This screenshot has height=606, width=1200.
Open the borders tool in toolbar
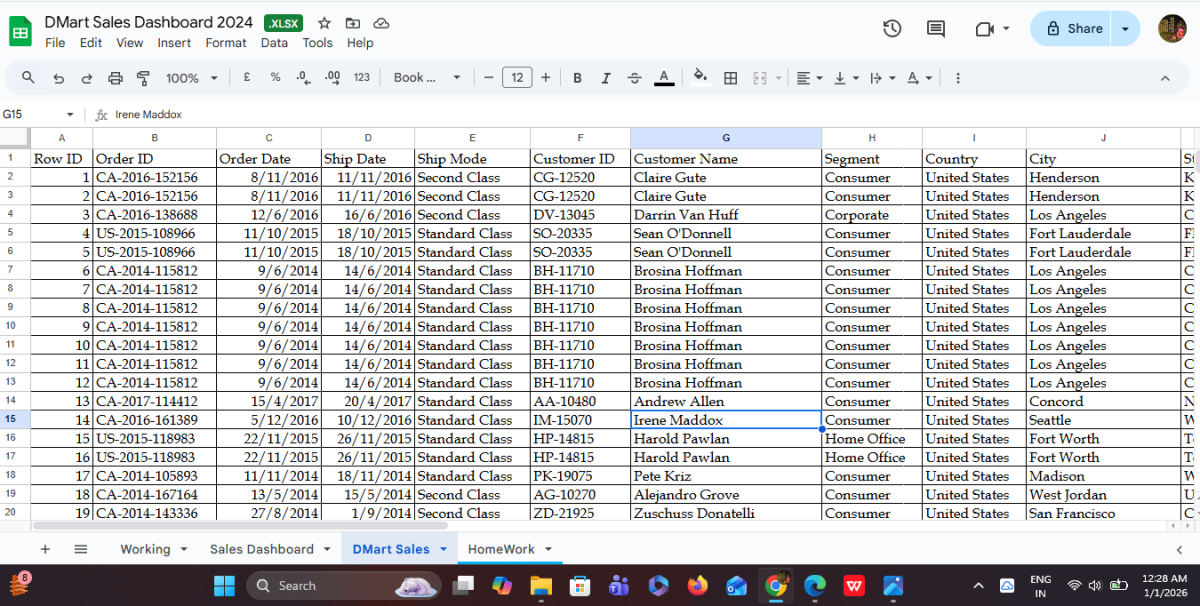pos(731,78)
